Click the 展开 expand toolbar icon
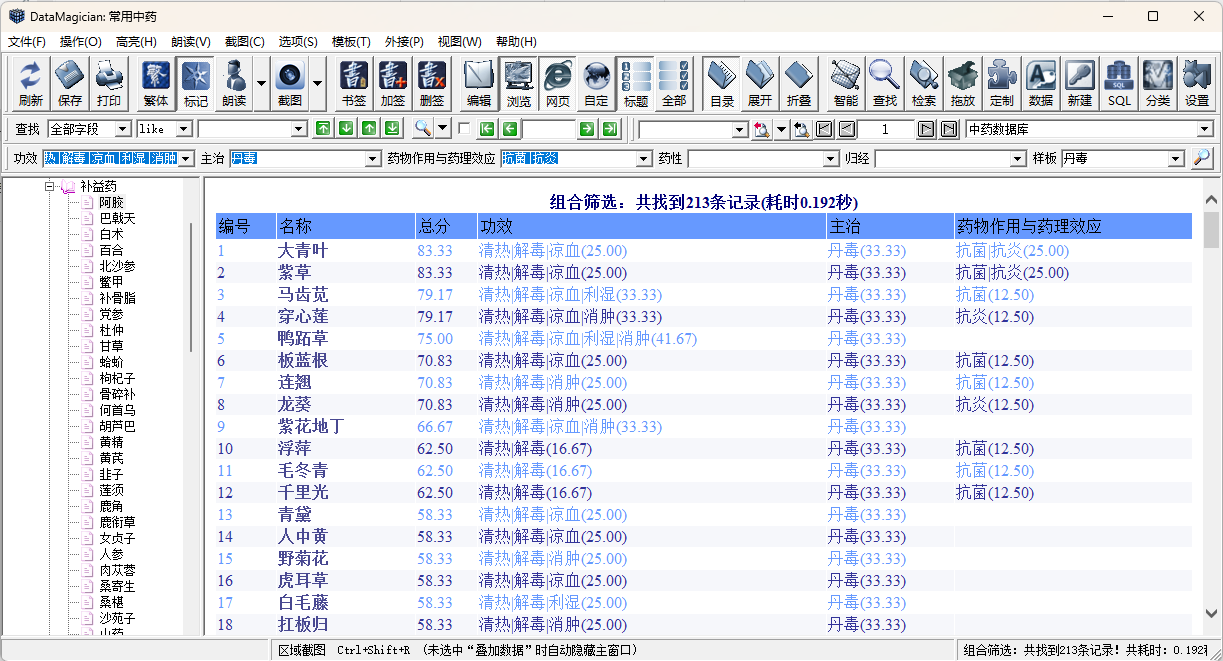The image size is (1223, 661). (760, 84)
